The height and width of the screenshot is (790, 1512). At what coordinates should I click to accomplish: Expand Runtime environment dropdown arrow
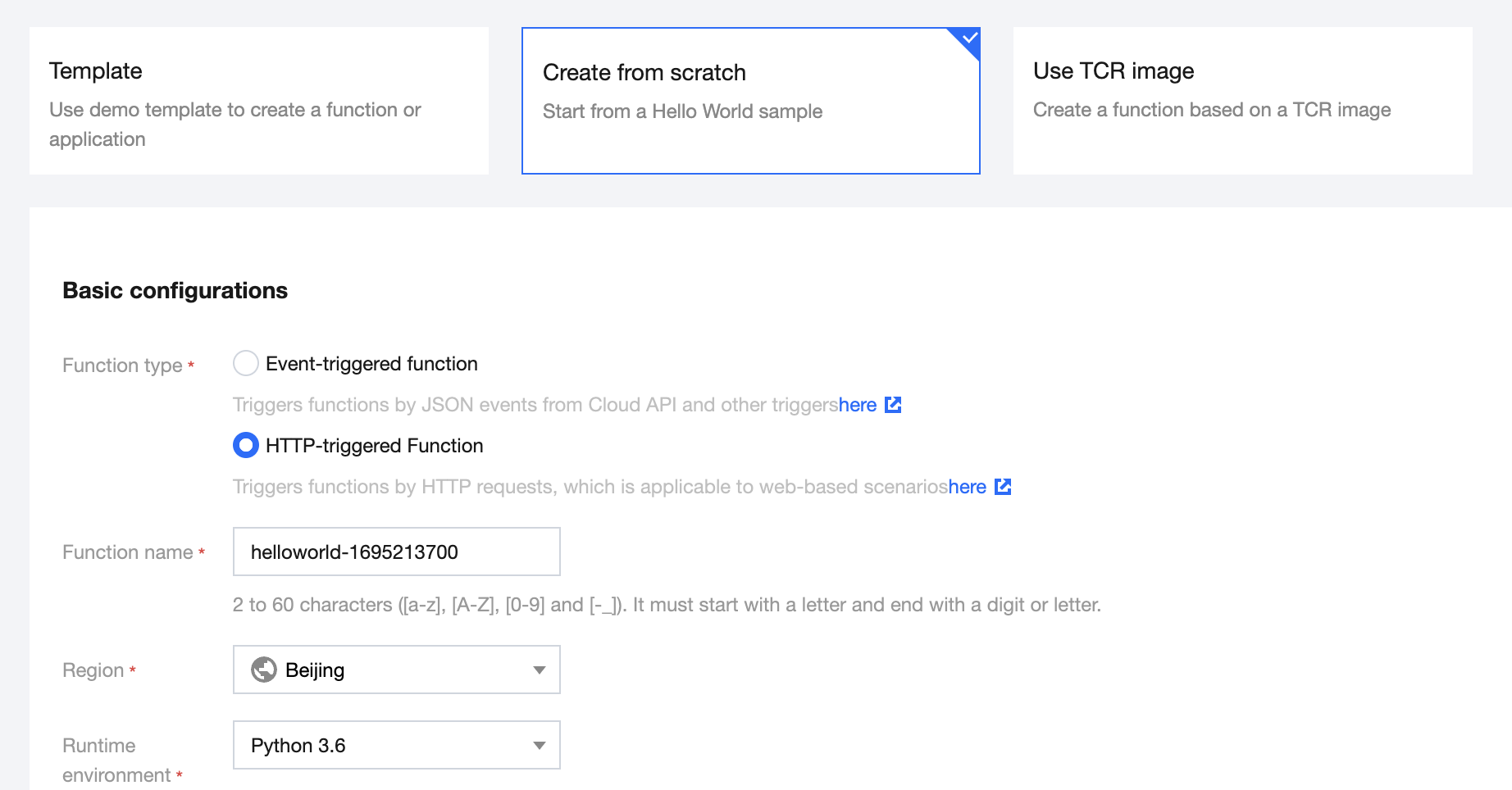tap(539, 745)
